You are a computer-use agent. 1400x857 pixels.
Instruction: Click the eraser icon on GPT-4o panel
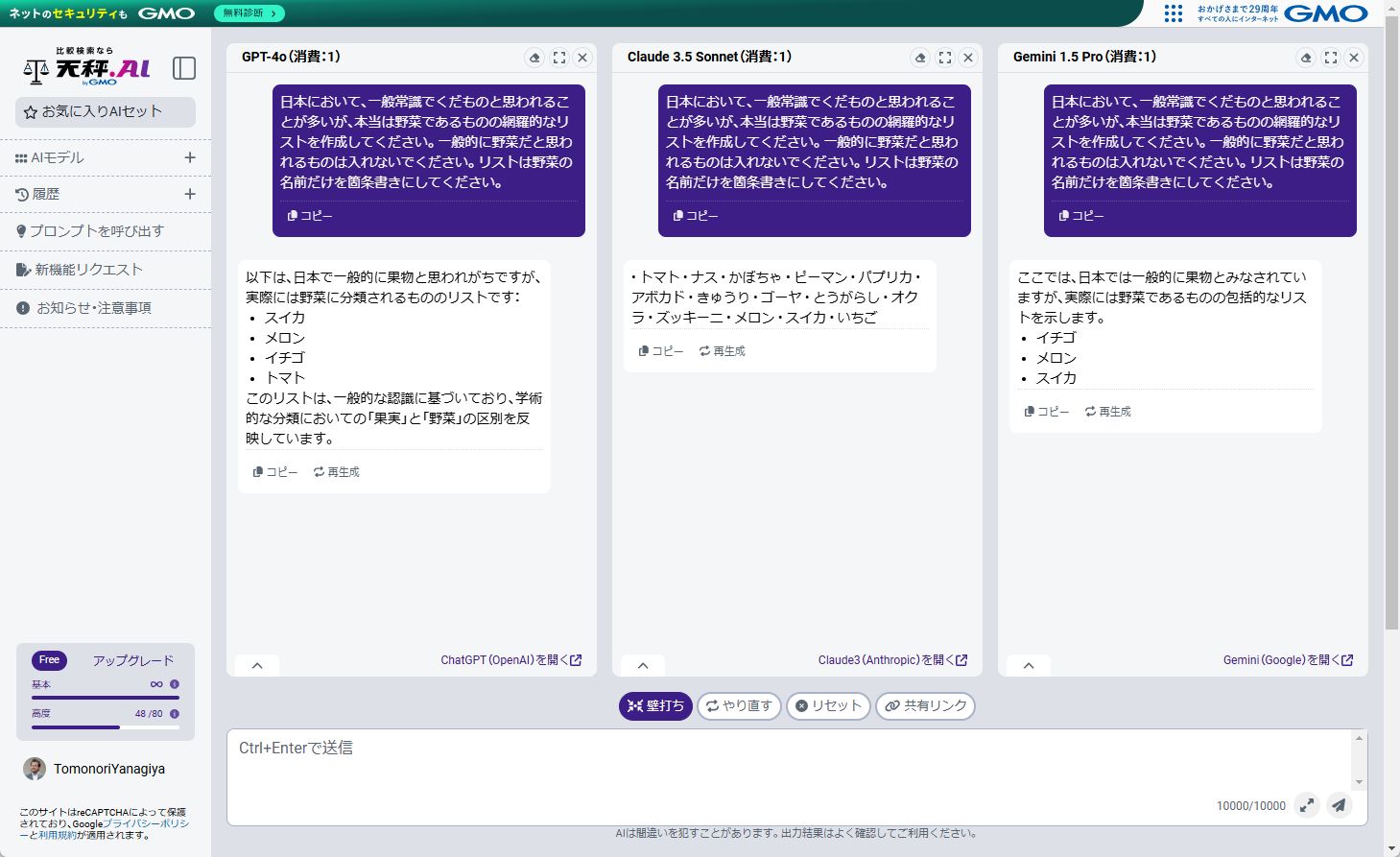[534, 58]
